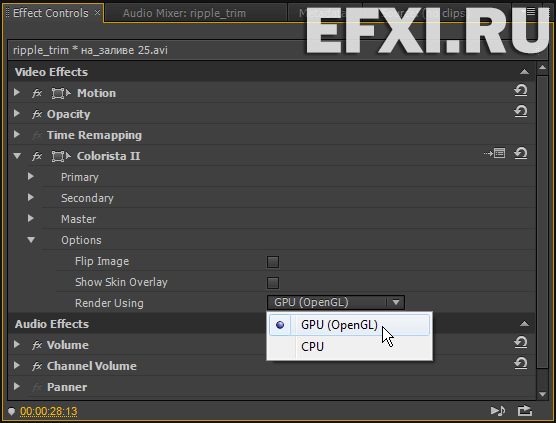This screenshot has height=423, width=556.
Task: Enable Show Skin Overlay checkbox
Action: [273, 283]
